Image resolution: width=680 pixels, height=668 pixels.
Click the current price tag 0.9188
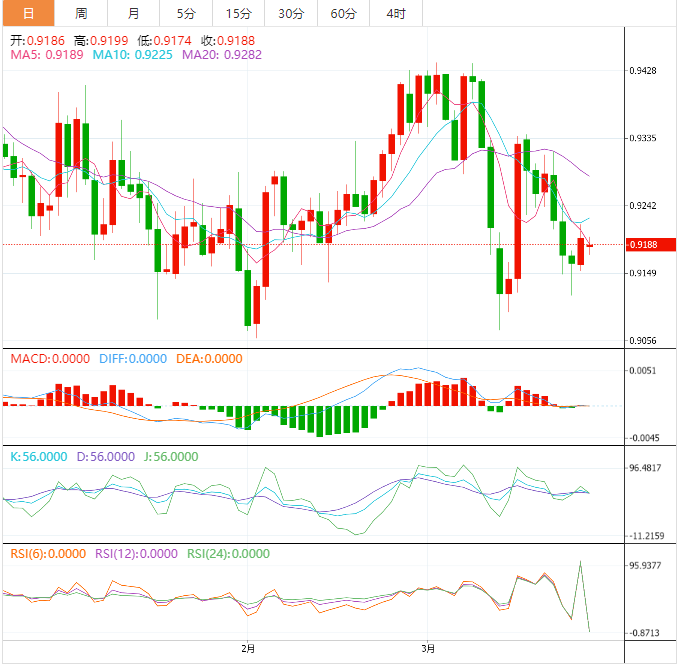[651, 245]
